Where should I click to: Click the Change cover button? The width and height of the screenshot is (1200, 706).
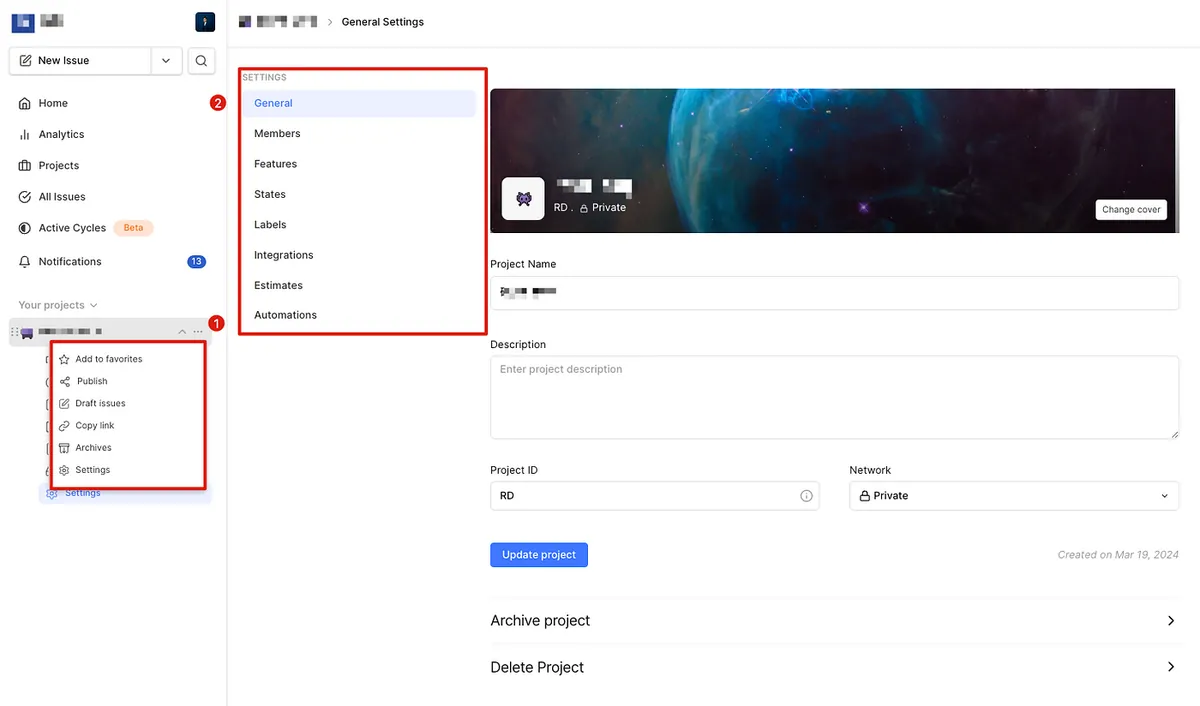(x=1131, y=210)
